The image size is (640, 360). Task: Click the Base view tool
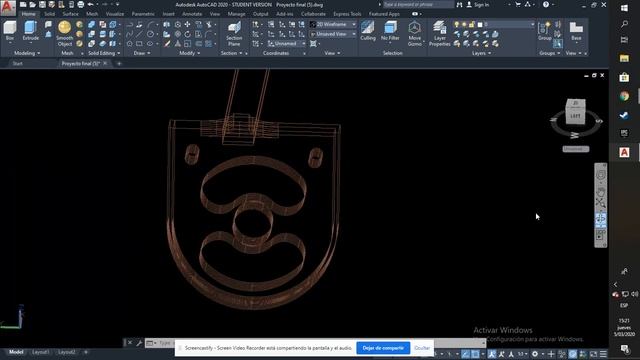576,31
